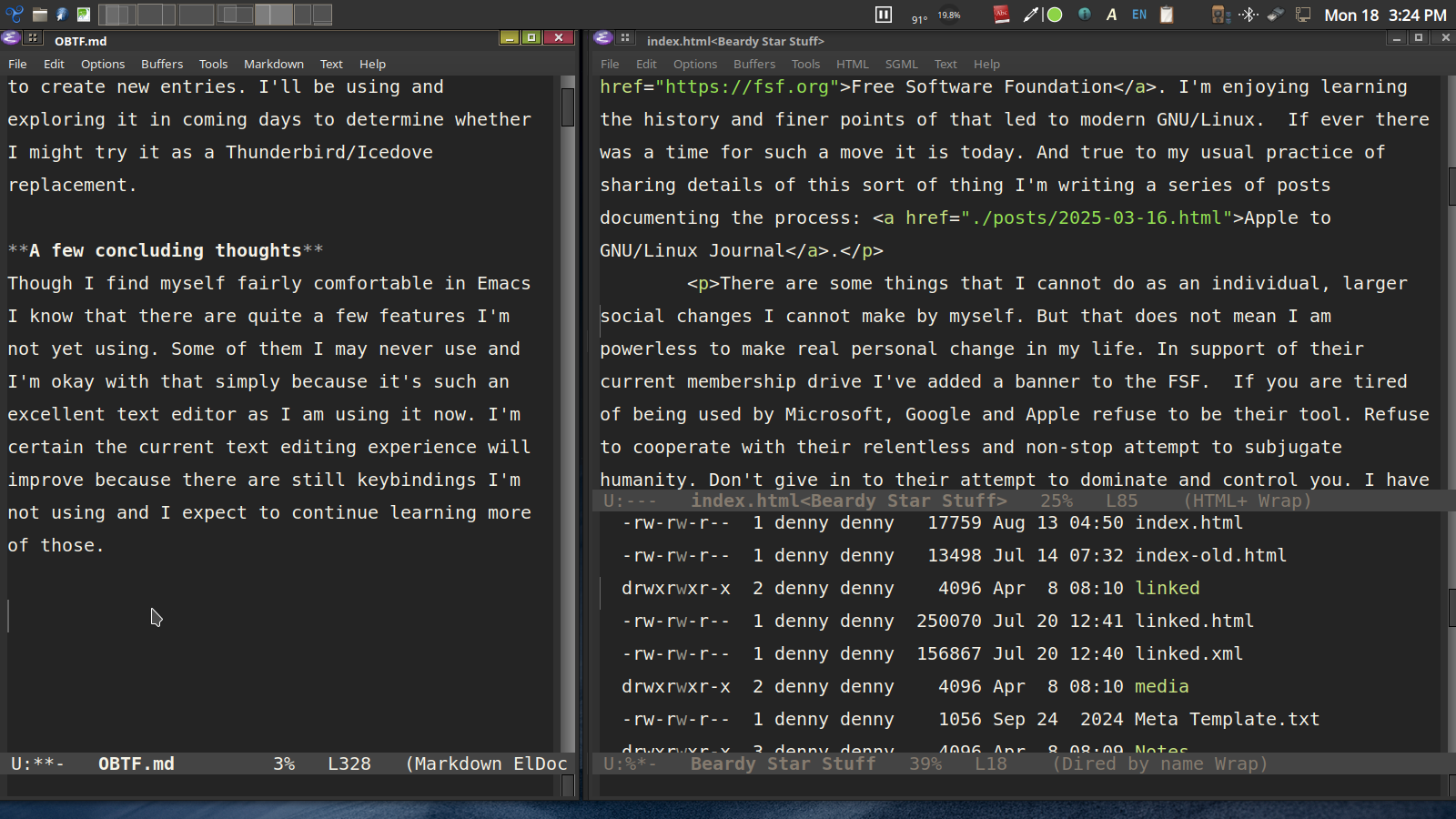Toggle the 'A' font indicator in the tray
The height and width of the screenshot is (819, 1456).
[1112, 15]
